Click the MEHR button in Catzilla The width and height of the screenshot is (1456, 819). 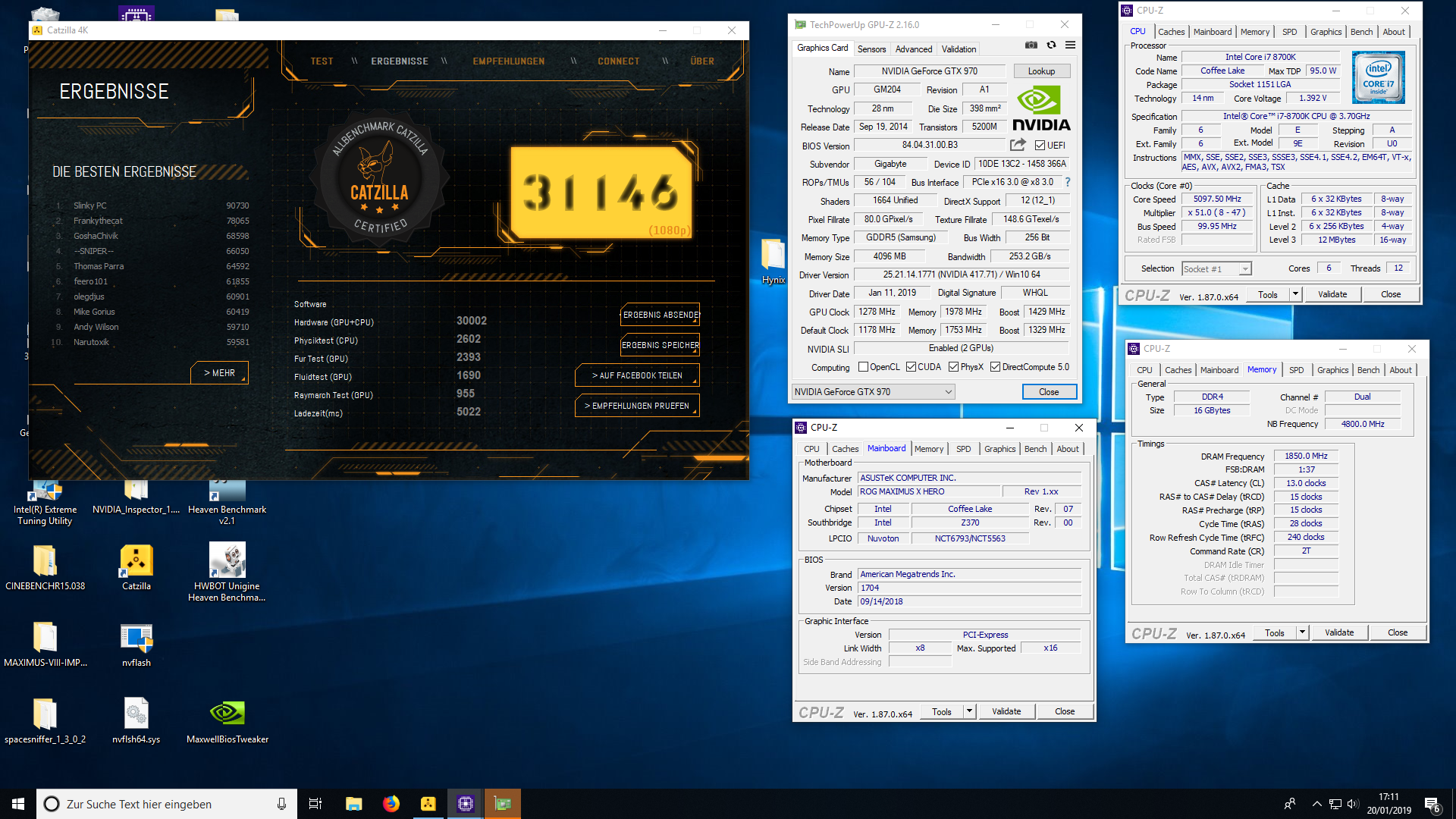coord(219,373)
